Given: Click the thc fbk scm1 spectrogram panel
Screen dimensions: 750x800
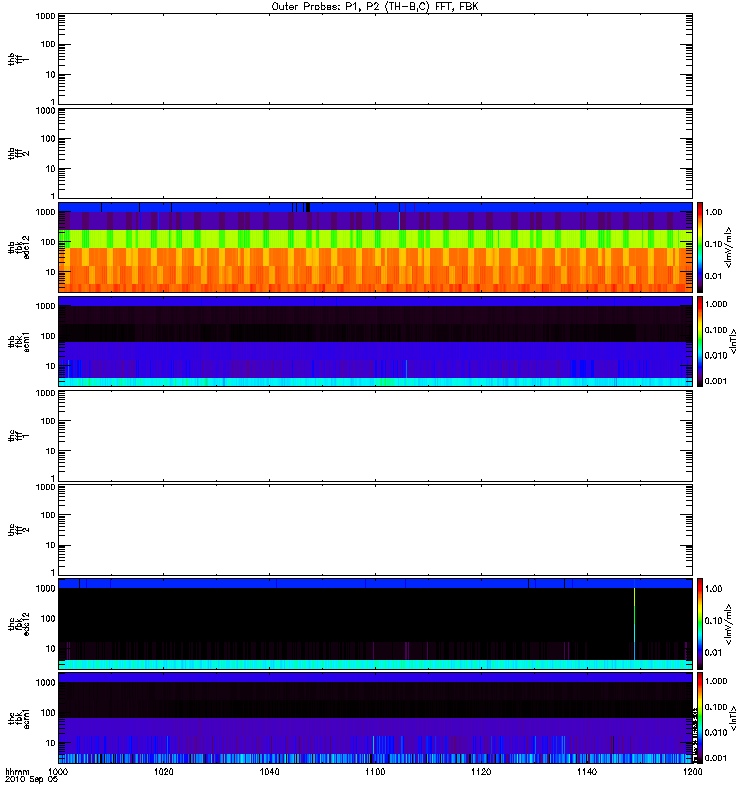Looking at the screenshot, I should pos(376,718).
